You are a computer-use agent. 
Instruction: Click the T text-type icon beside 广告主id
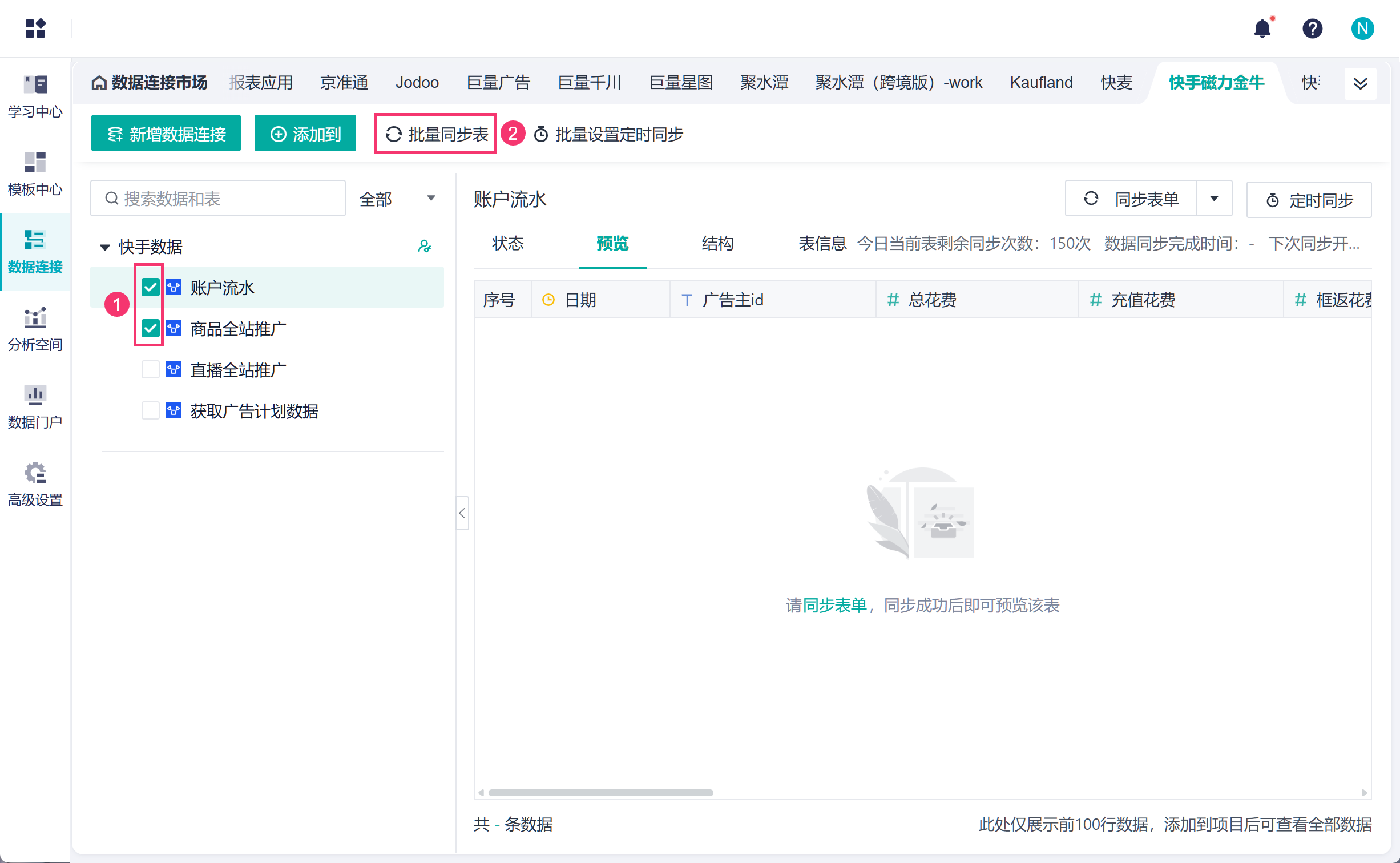click(687, 300)
